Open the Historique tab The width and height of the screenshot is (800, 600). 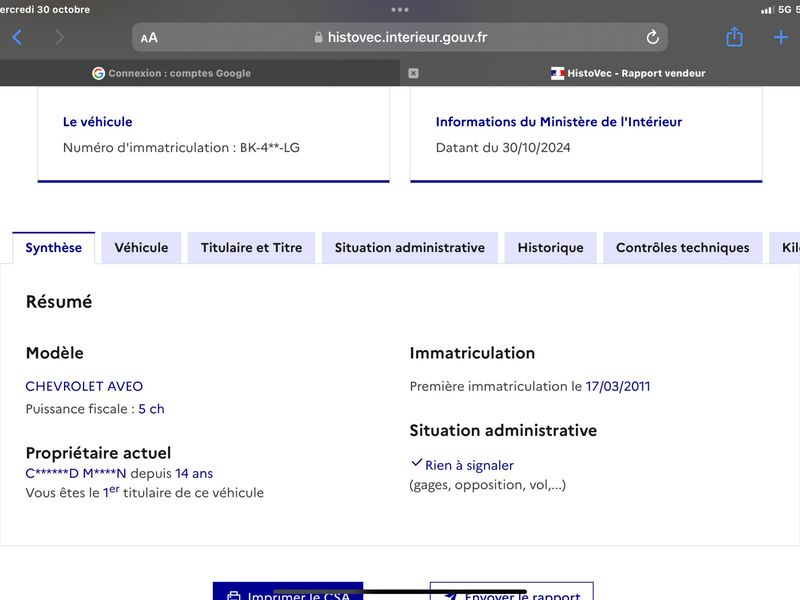pos(551,247)
